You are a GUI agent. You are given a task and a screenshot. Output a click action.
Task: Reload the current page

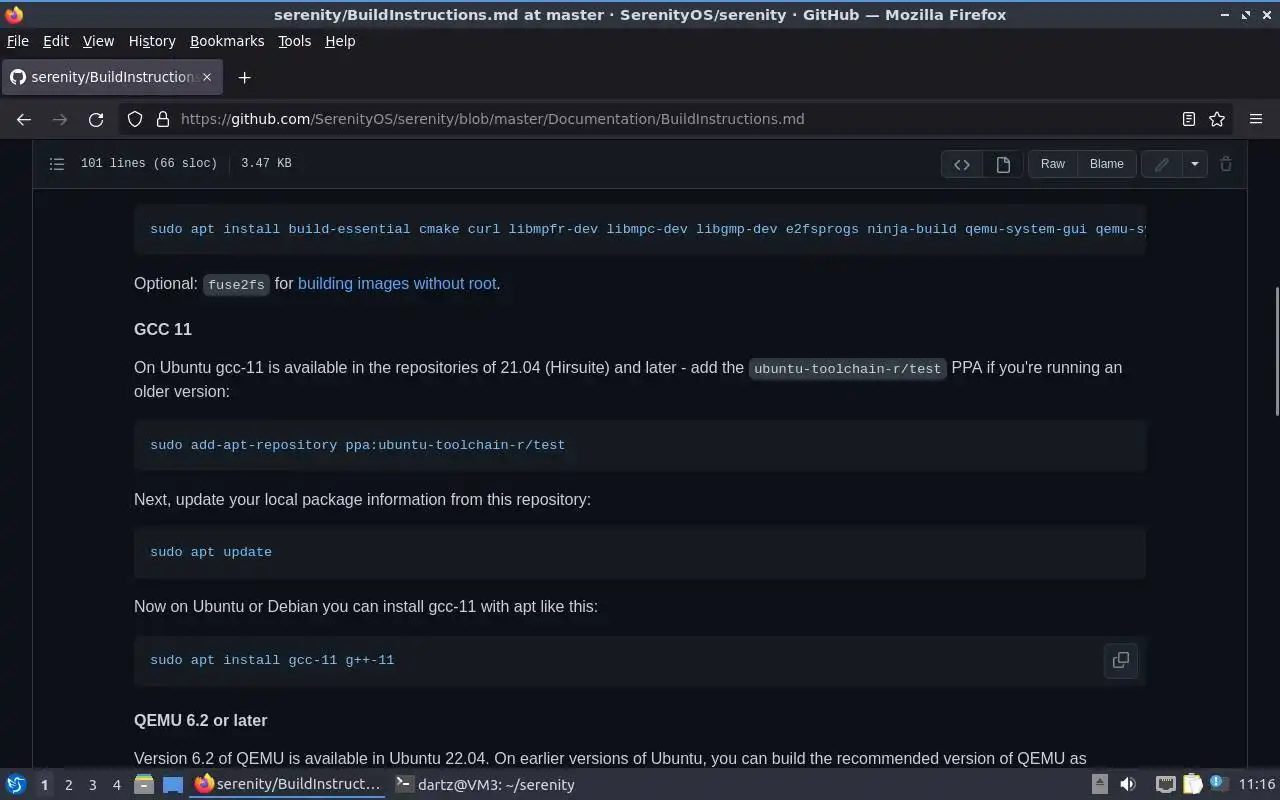(x=96, y=119)
